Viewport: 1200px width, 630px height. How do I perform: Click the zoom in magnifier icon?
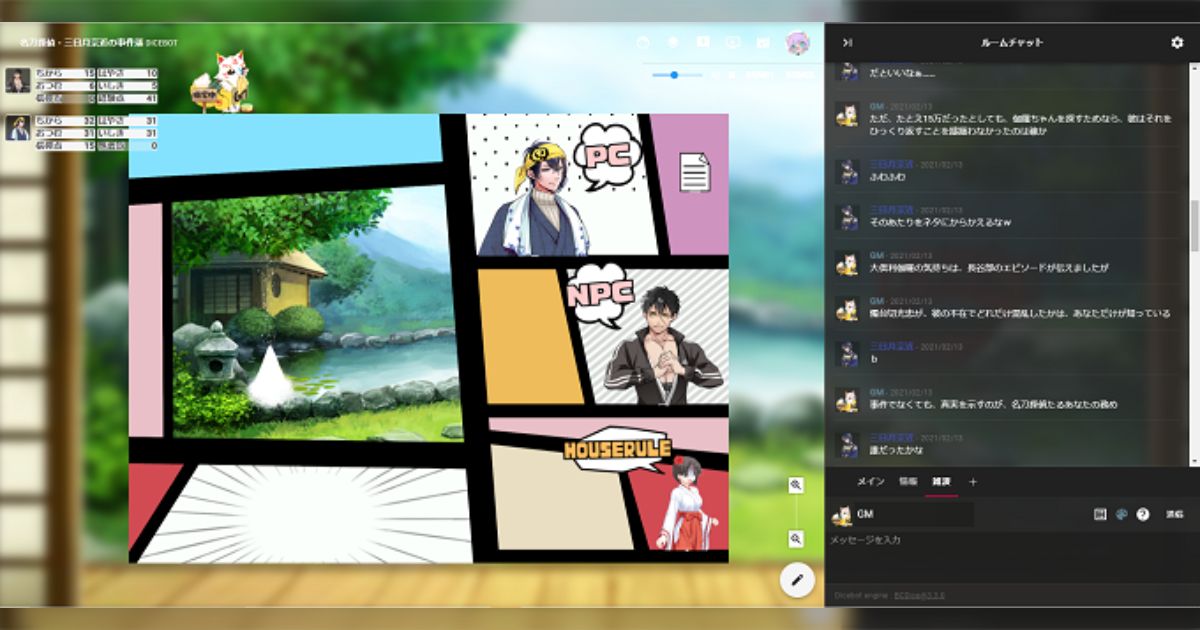click(x=796, y=485)
